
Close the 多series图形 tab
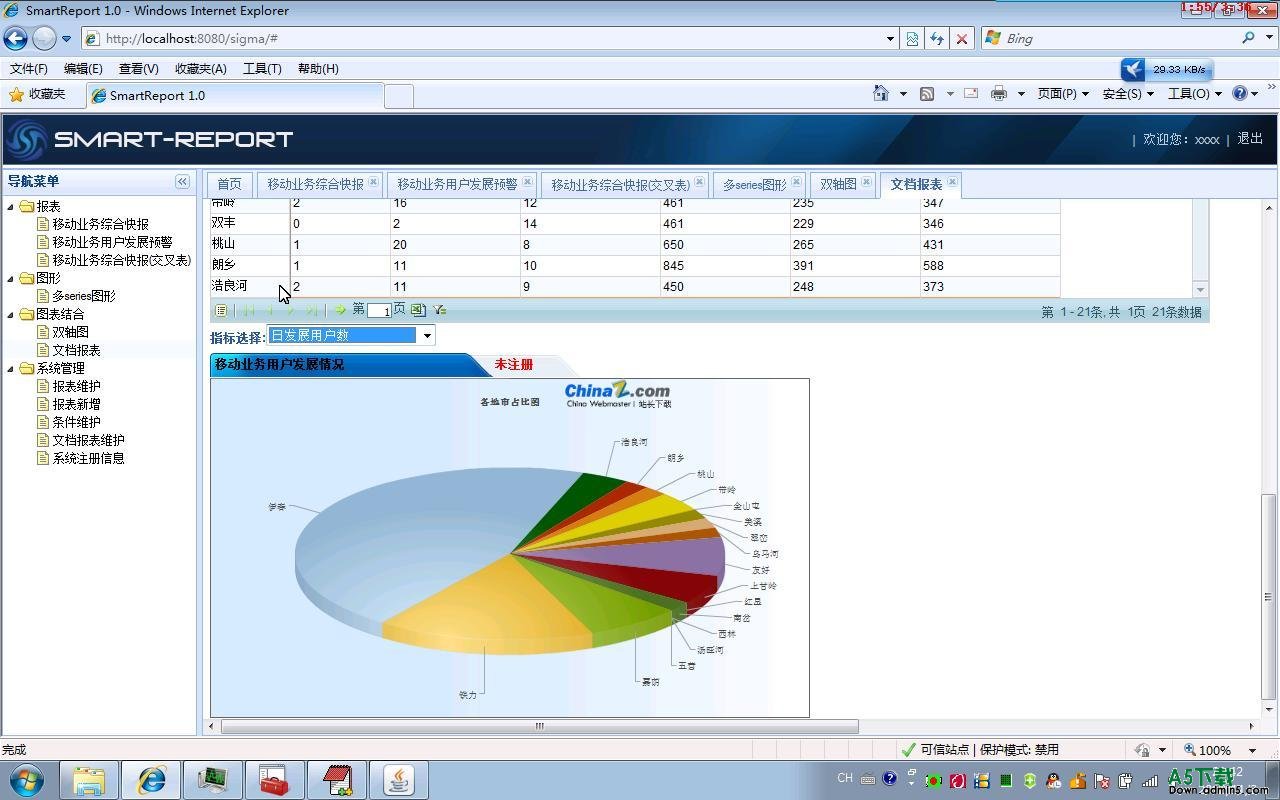tap(797, 182)
